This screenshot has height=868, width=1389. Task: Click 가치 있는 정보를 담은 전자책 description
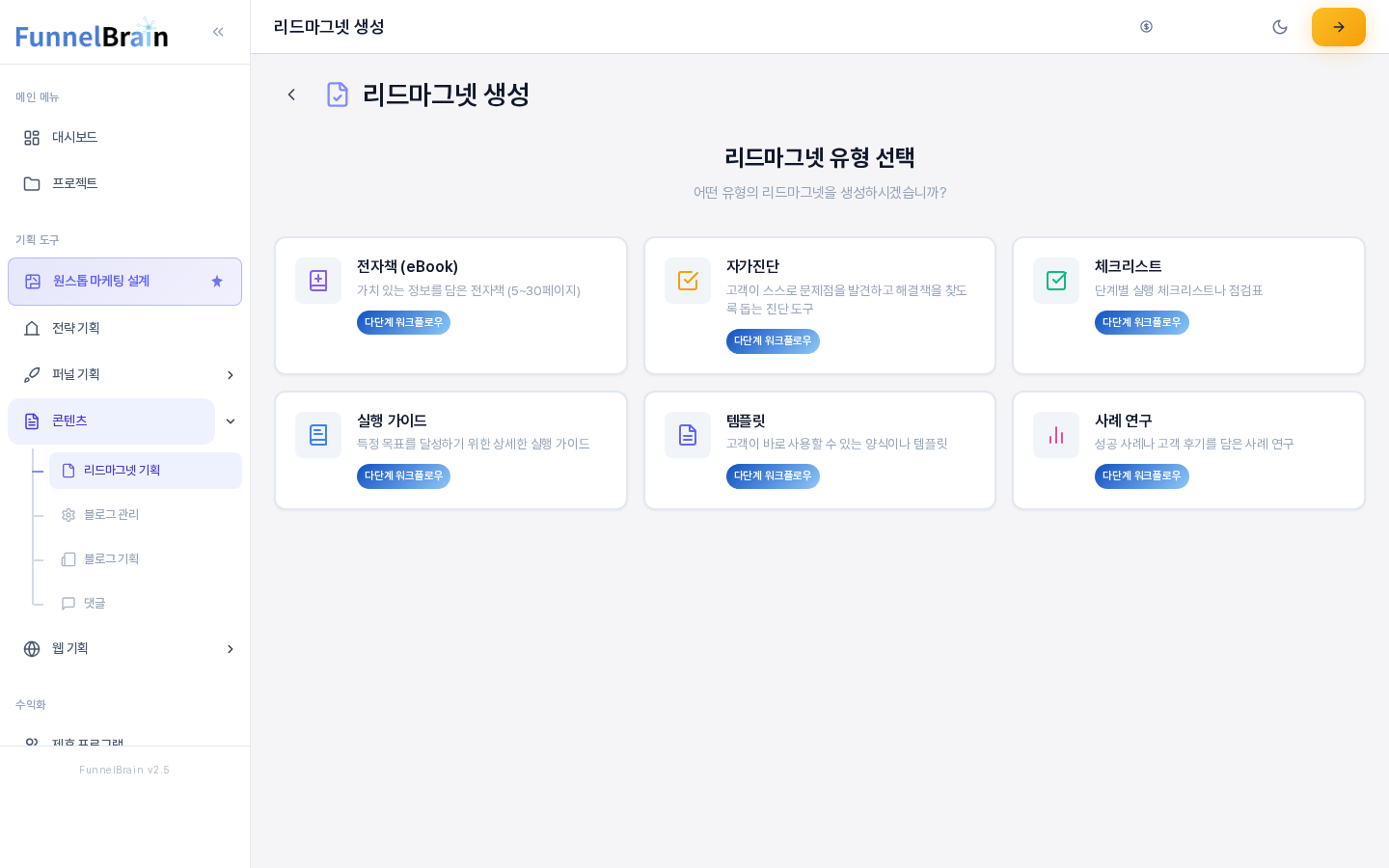pyautogui.click(x=469, y=291)
